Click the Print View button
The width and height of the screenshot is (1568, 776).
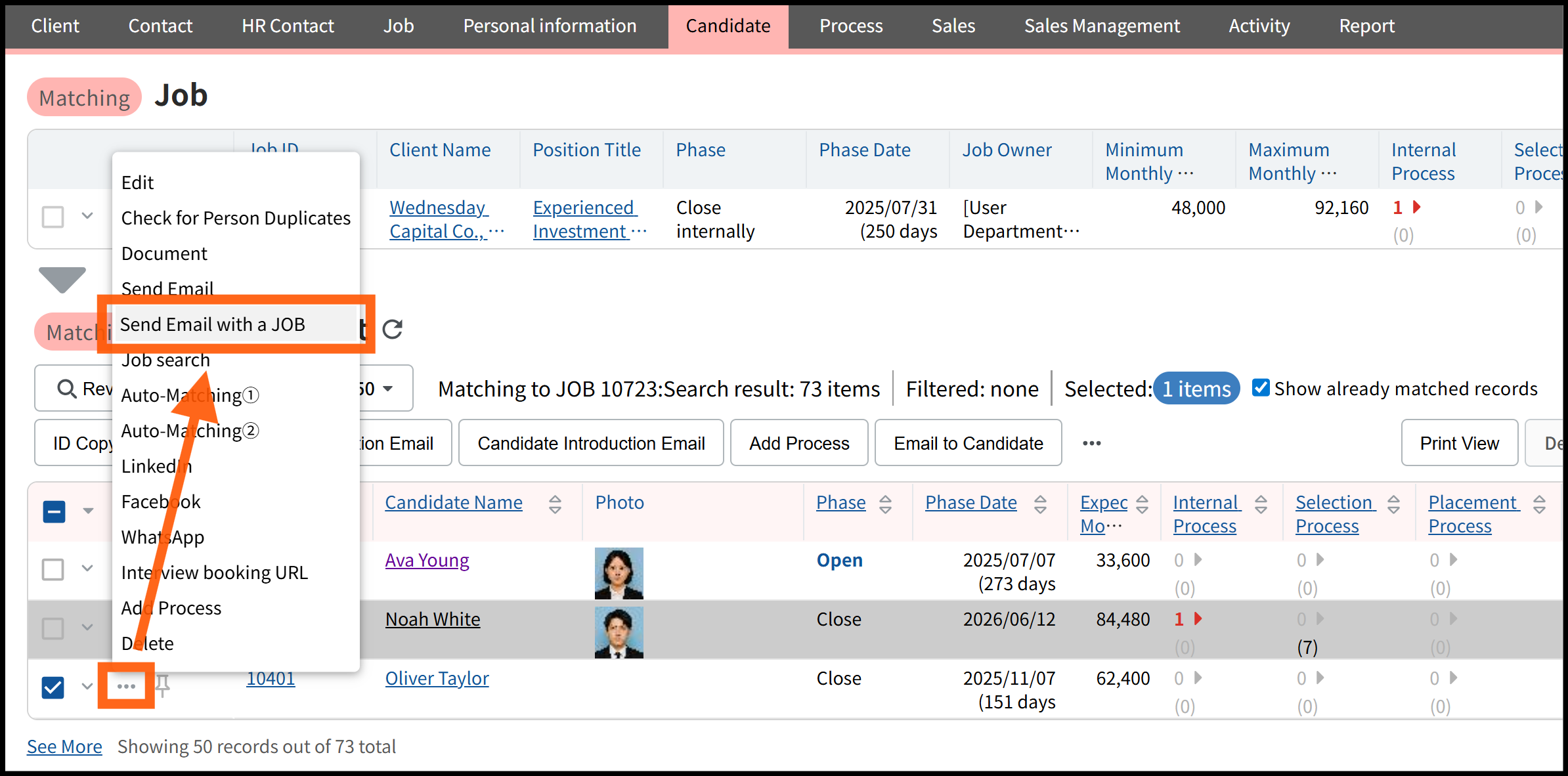pos(1459,443)
